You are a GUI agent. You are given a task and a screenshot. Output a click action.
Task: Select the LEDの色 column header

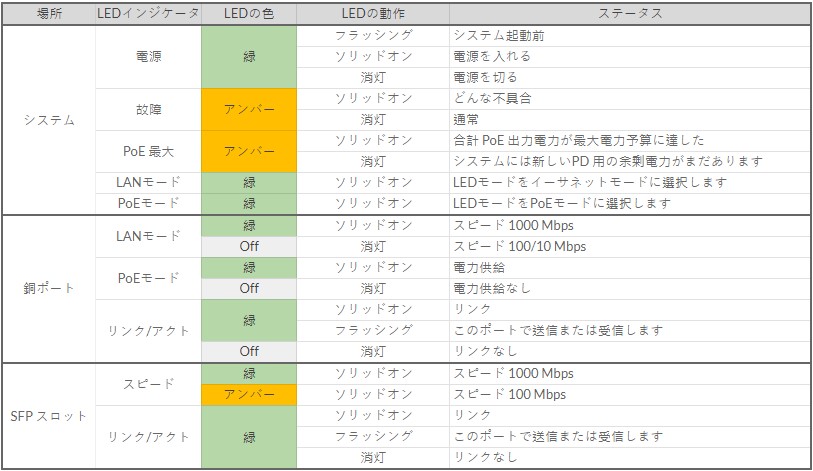point(249,14)
